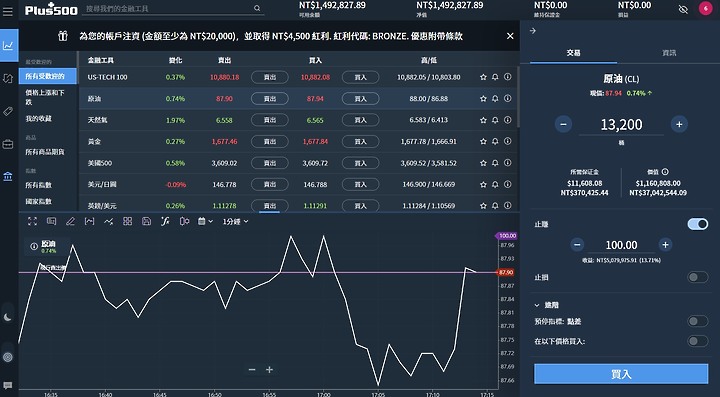
Task: Click 0.74% change for 原油 row
Action: 175,99
